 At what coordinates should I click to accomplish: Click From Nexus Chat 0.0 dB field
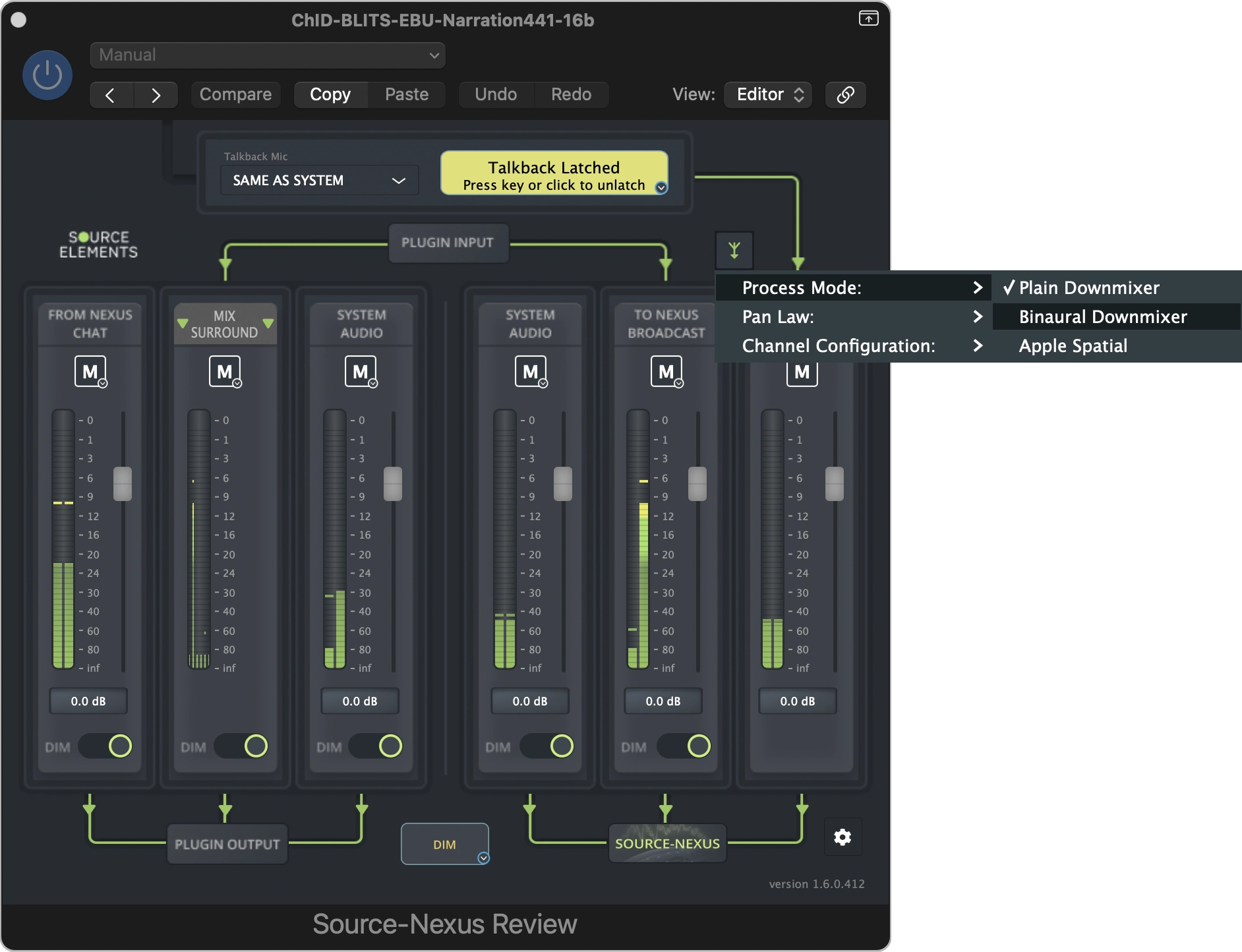tap(88, 701)
